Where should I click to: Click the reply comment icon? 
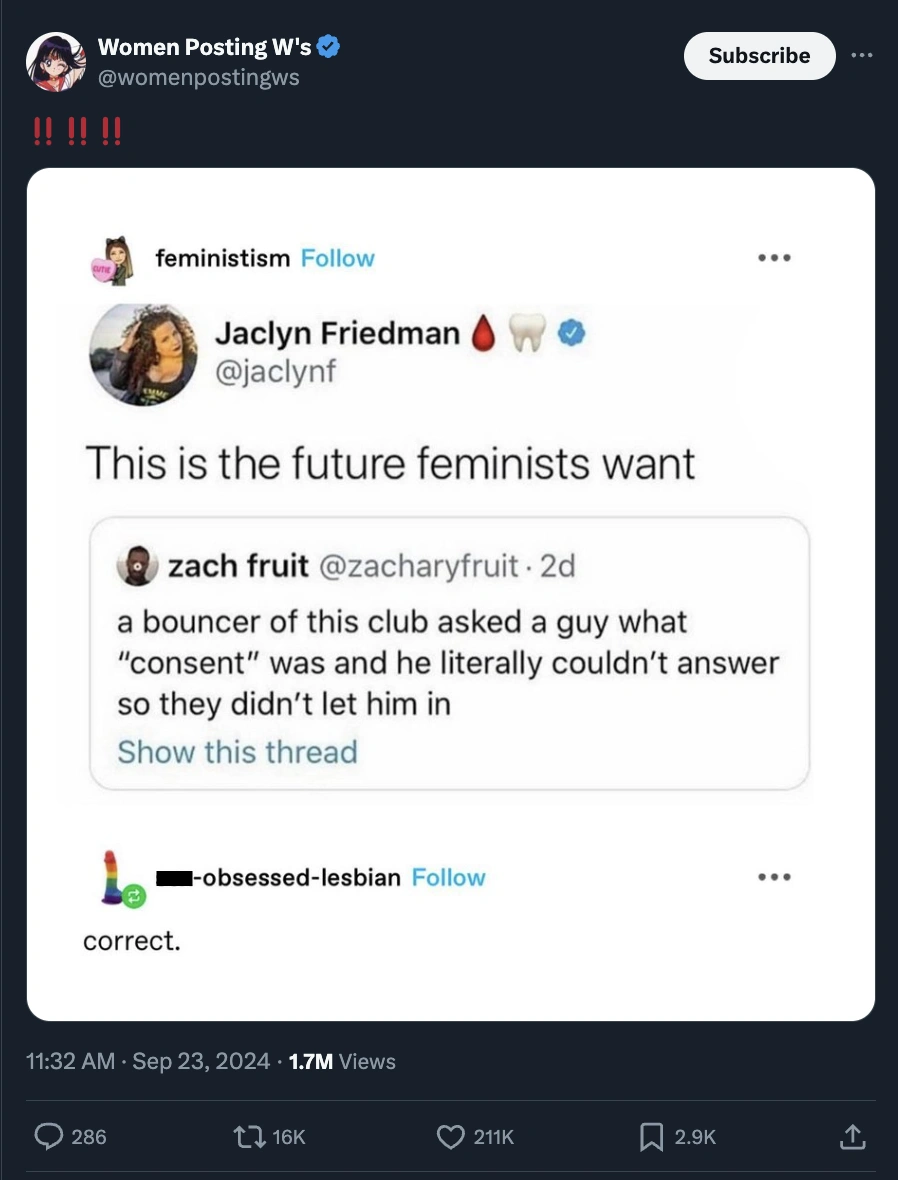[48, 1136]
